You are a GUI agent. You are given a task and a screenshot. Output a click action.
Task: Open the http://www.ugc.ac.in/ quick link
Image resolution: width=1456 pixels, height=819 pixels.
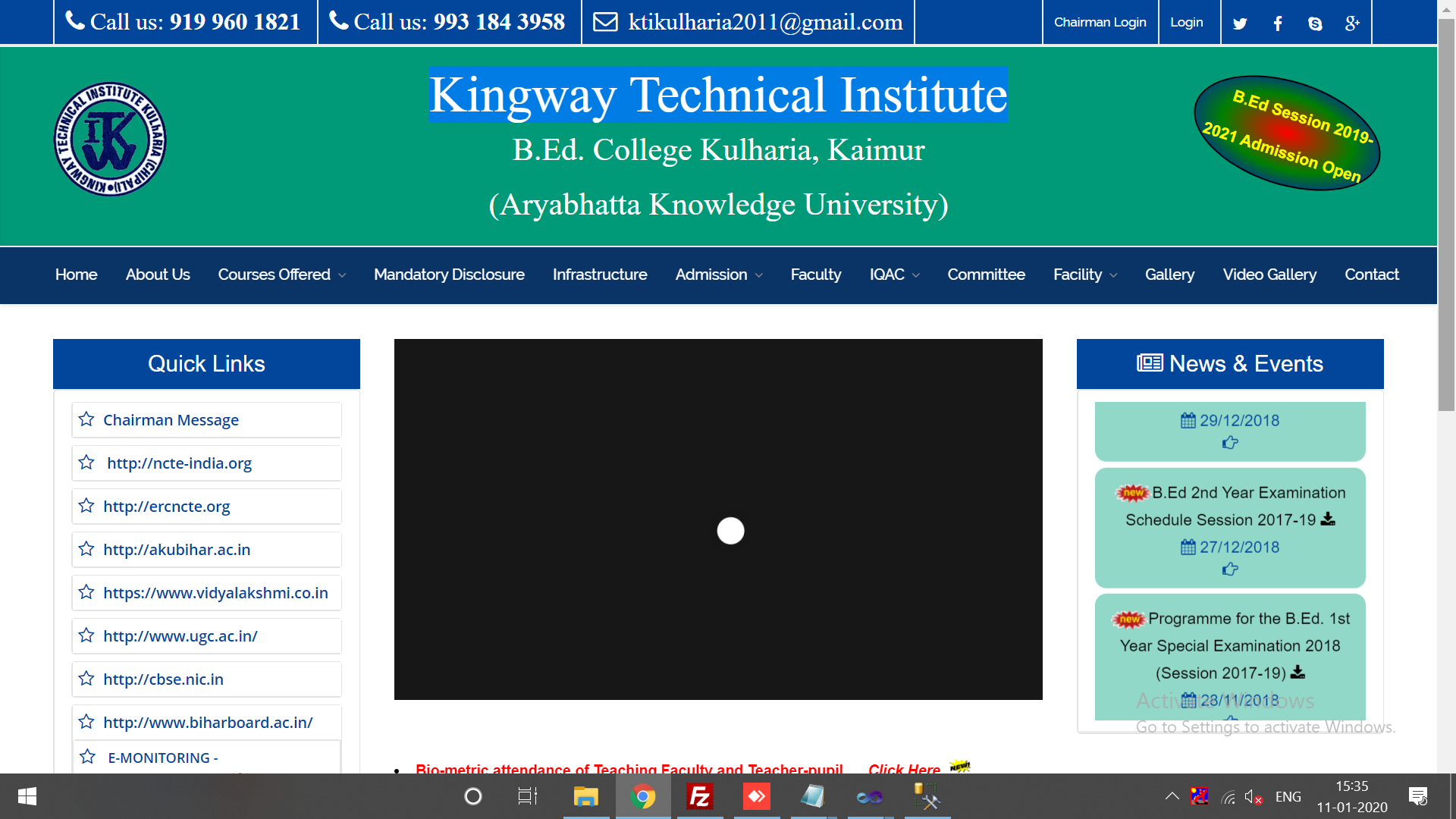point(207,635)
